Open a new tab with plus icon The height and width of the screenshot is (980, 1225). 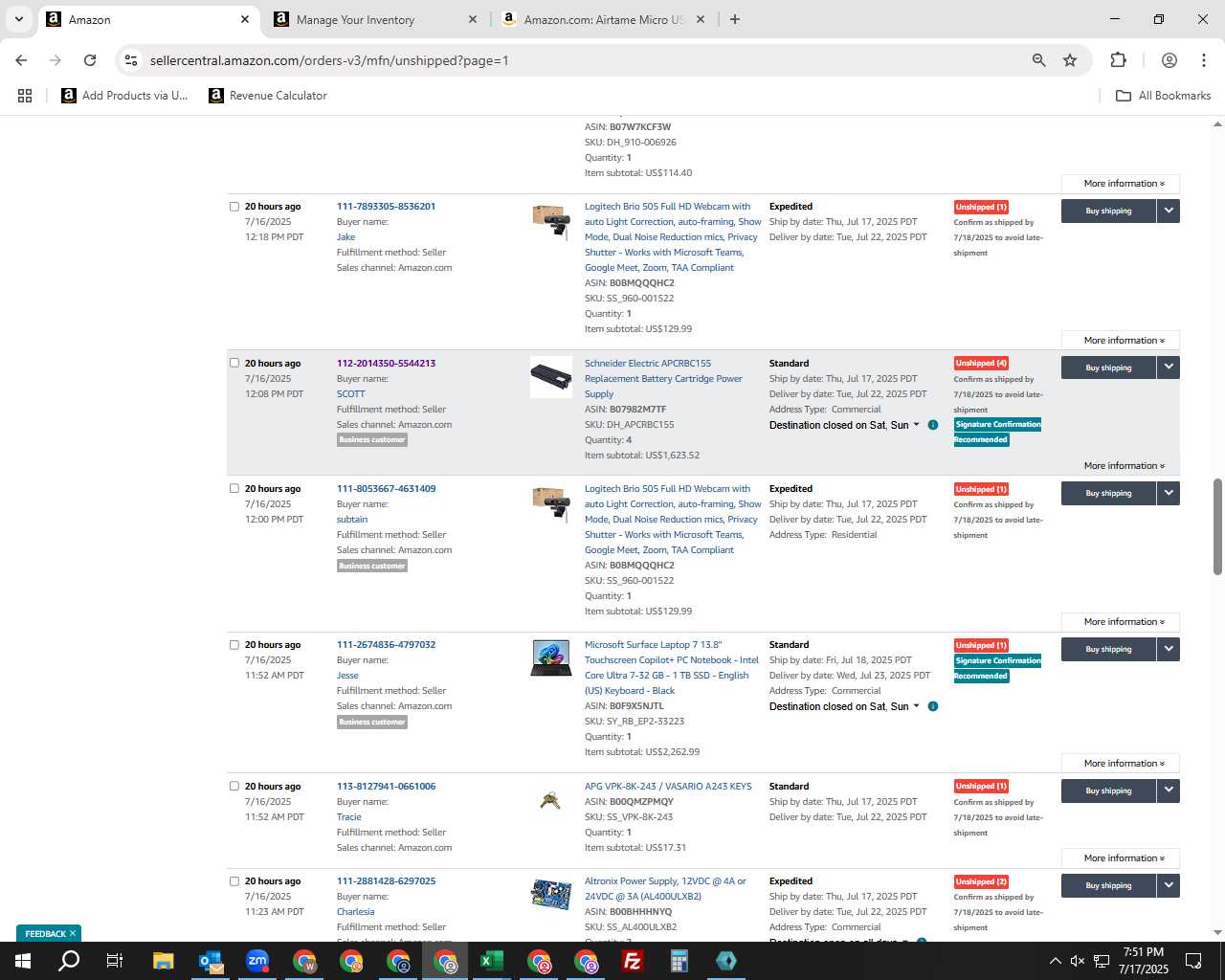(734, 19)
